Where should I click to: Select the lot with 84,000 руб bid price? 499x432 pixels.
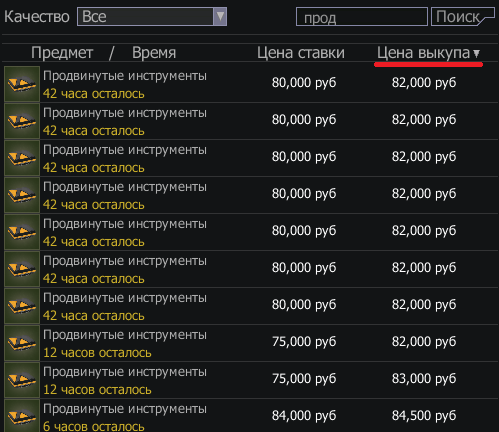click(250, 415)
